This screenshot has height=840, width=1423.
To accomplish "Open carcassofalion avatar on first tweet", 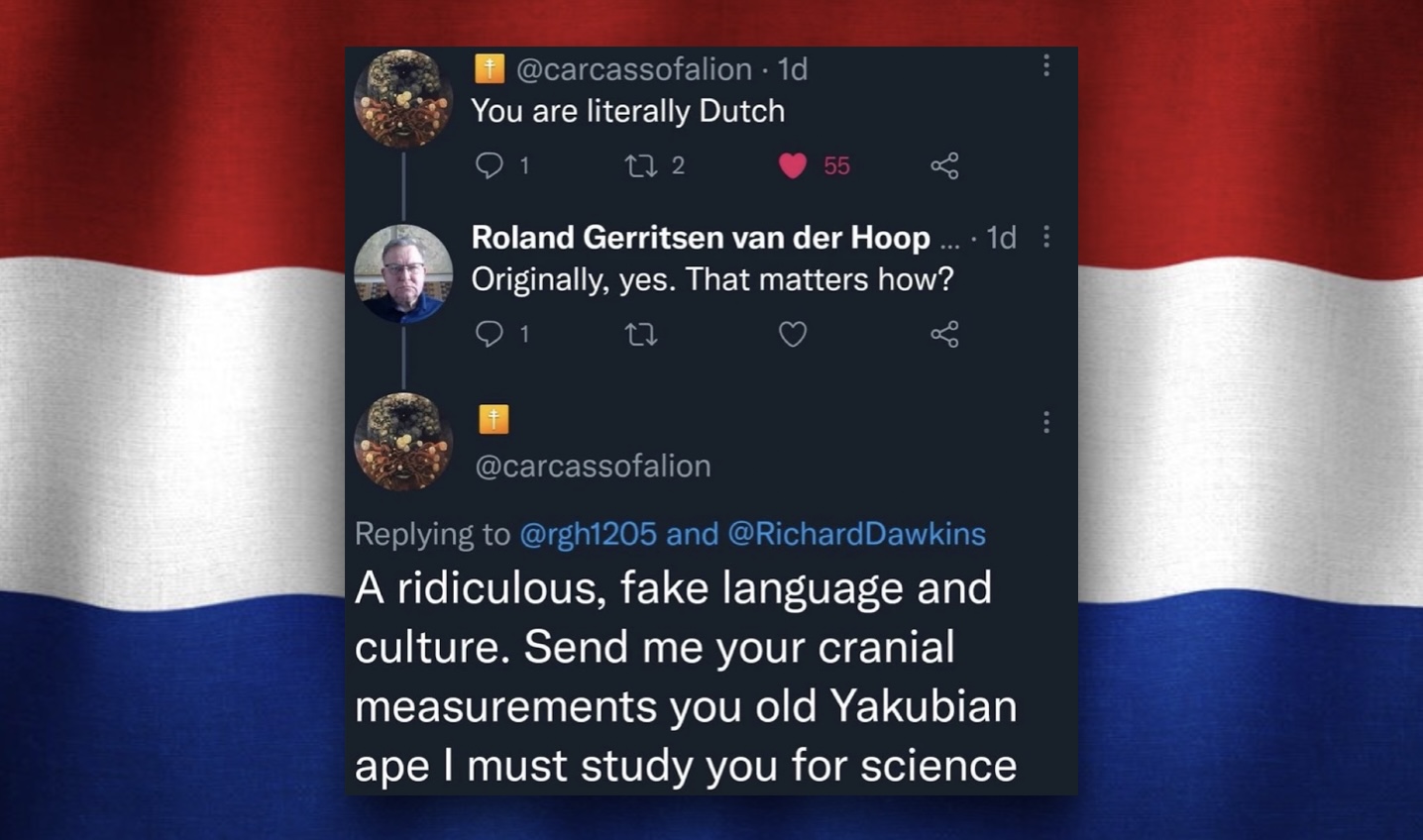I will (403, 99).
